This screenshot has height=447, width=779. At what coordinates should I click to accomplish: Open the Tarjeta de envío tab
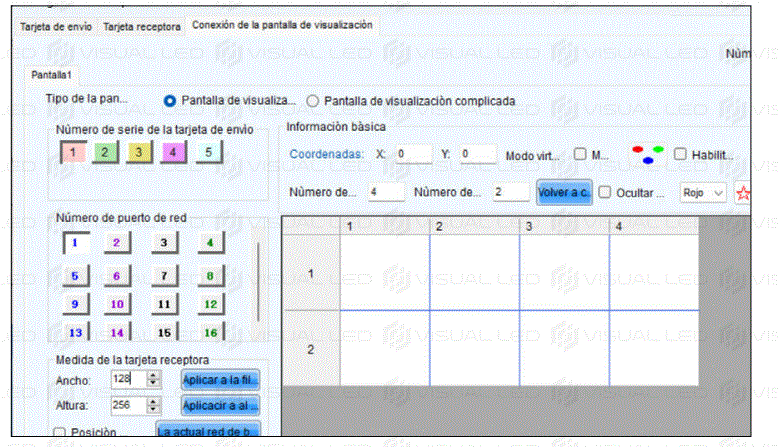point(56,27)
